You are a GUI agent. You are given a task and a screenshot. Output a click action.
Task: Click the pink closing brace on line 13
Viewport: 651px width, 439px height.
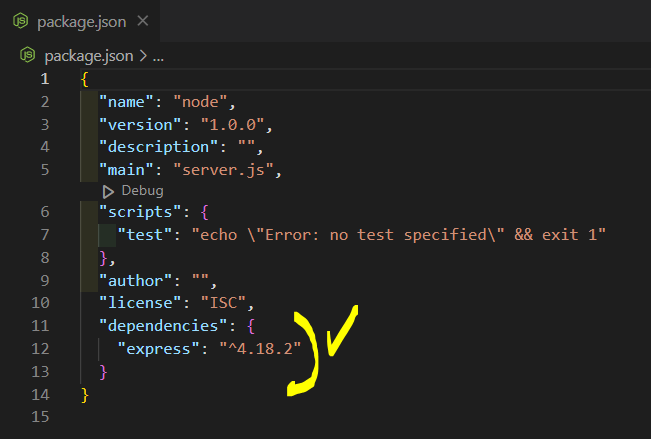(103, 372)
